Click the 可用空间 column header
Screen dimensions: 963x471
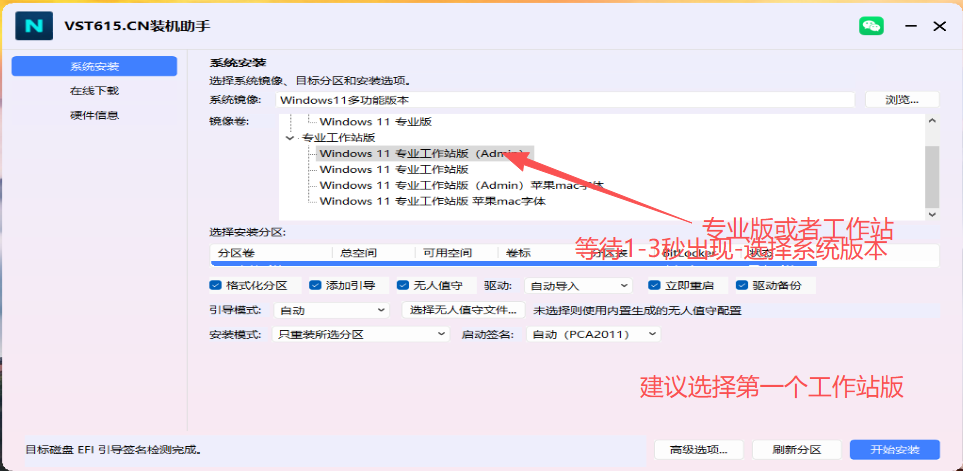(457, 253)
